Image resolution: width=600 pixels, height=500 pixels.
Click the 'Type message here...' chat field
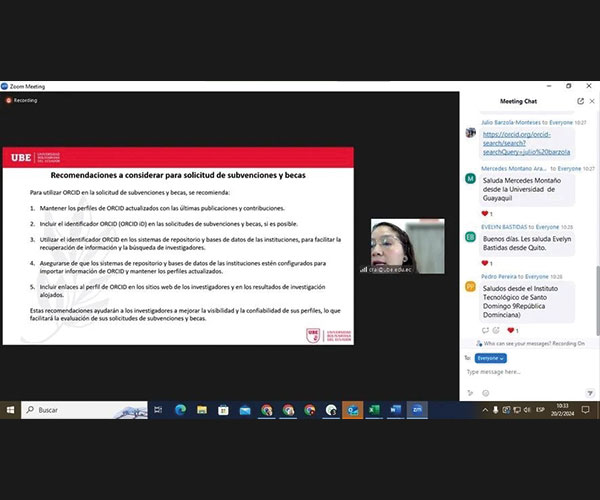(528, 372)
